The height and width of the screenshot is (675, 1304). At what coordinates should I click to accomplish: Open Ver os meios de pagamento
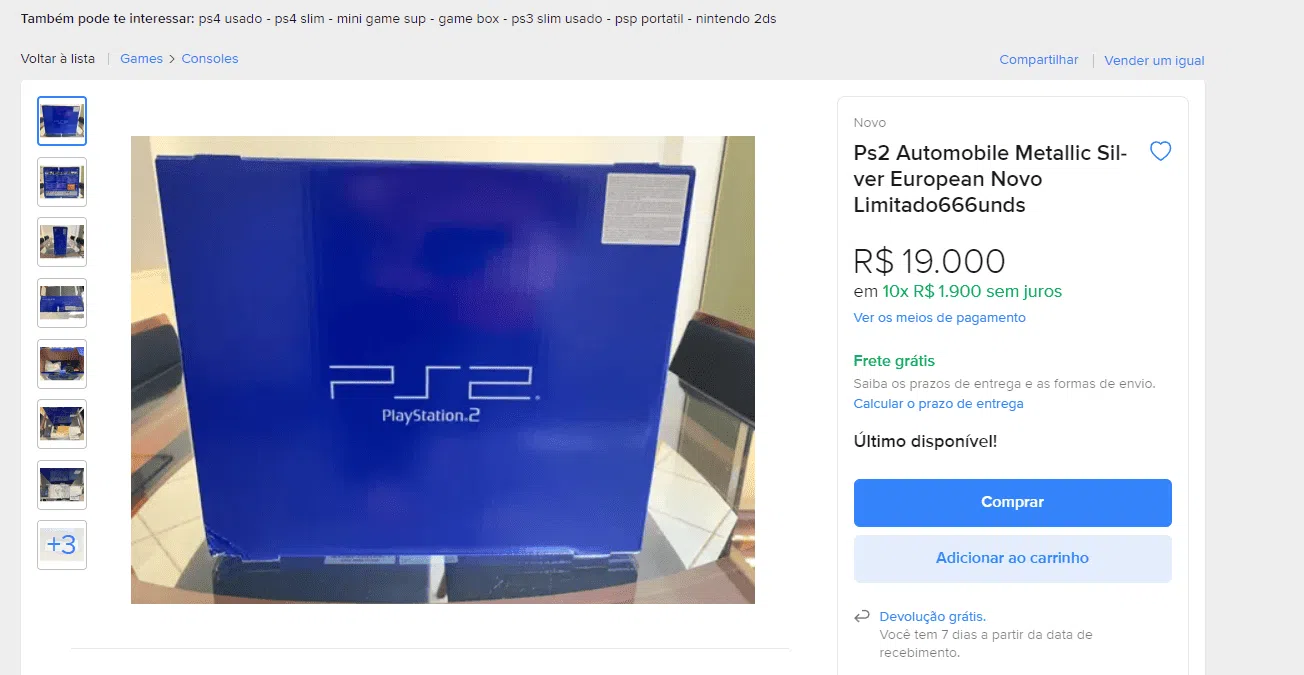pos(939,318)
